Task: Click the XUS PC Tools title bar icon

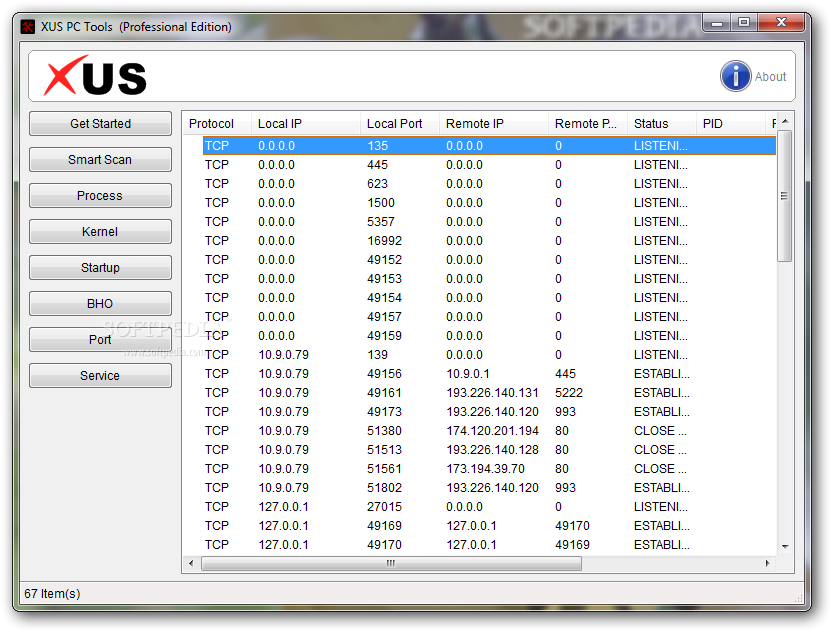Action: pyautogui.click(x=28, y=27)
